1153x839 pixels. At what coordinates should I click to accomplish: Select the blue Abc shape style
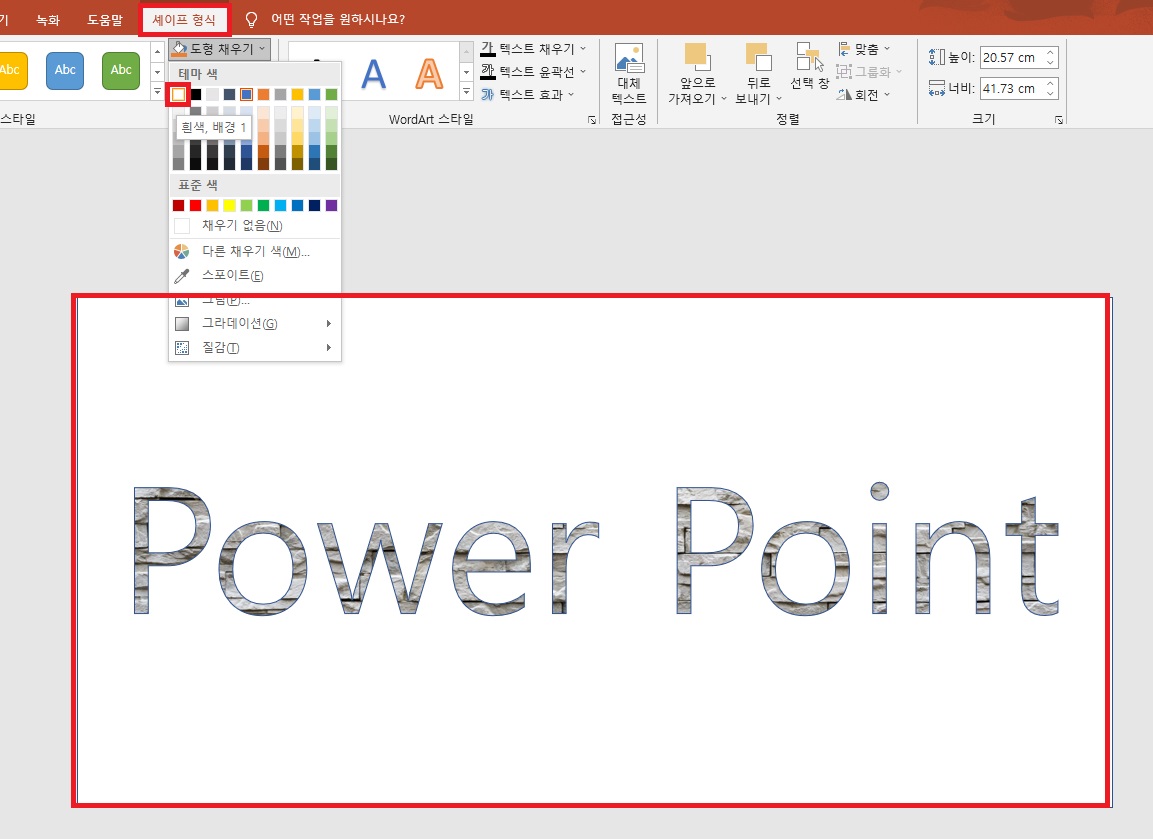65,71
